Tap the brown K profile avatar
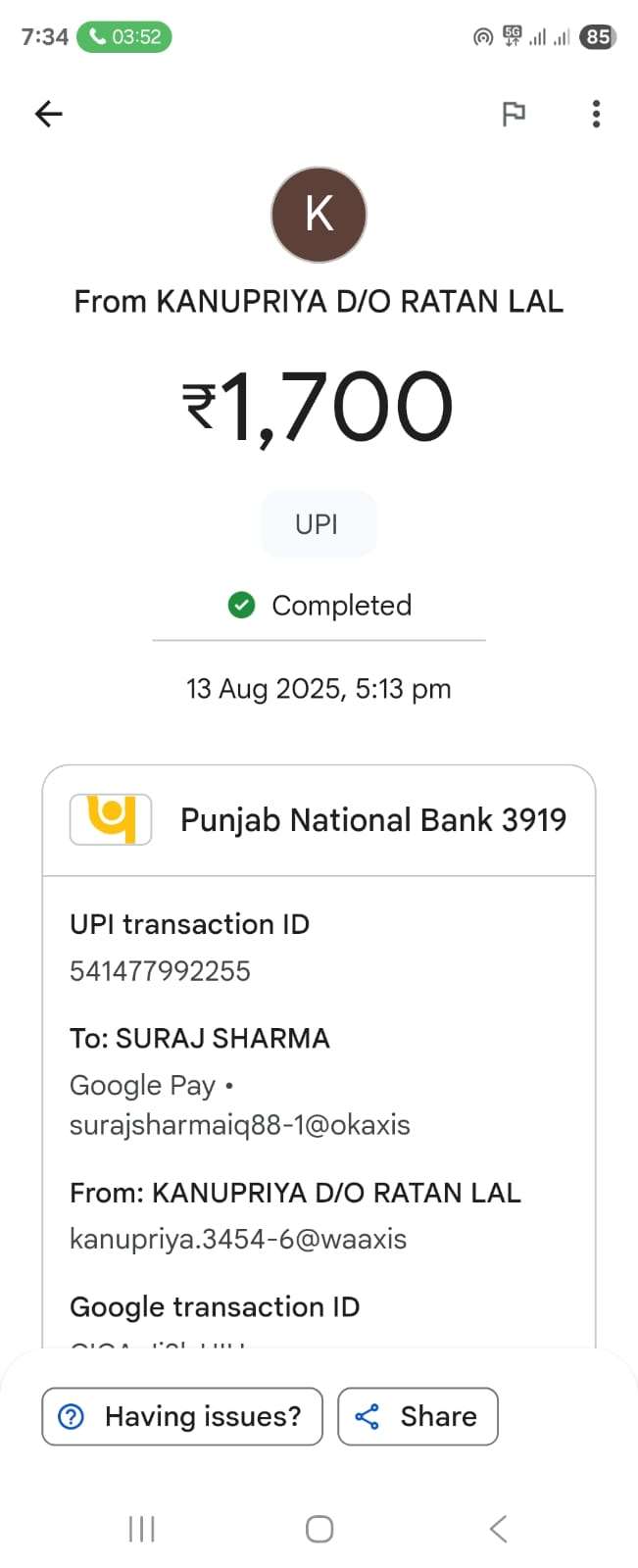Viewport: 638px width, 1568px height. tap(319, 215)
